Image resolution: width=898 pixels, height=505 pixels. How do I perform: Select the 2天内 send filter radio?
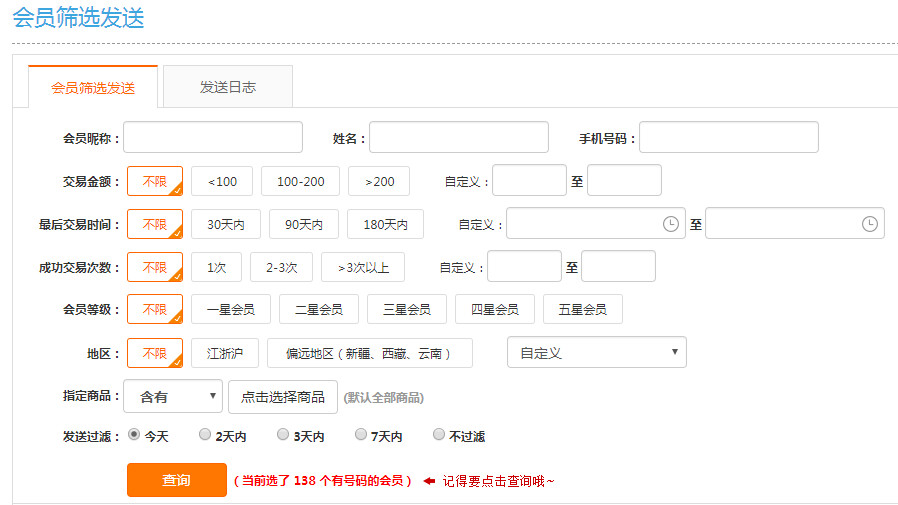(x=204, y=435)
